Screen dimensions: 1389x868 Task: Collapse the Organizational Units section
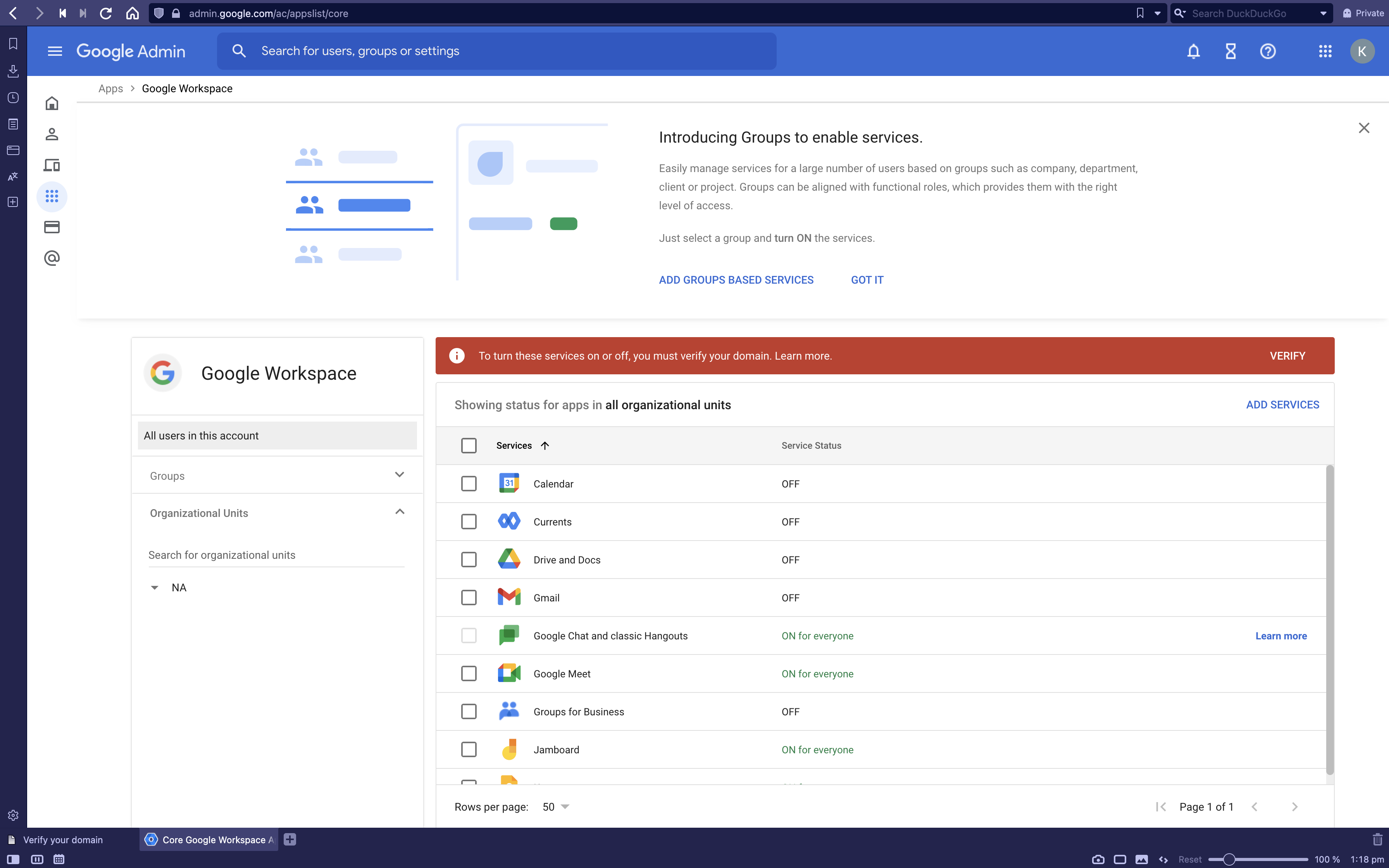click(400, 512)
